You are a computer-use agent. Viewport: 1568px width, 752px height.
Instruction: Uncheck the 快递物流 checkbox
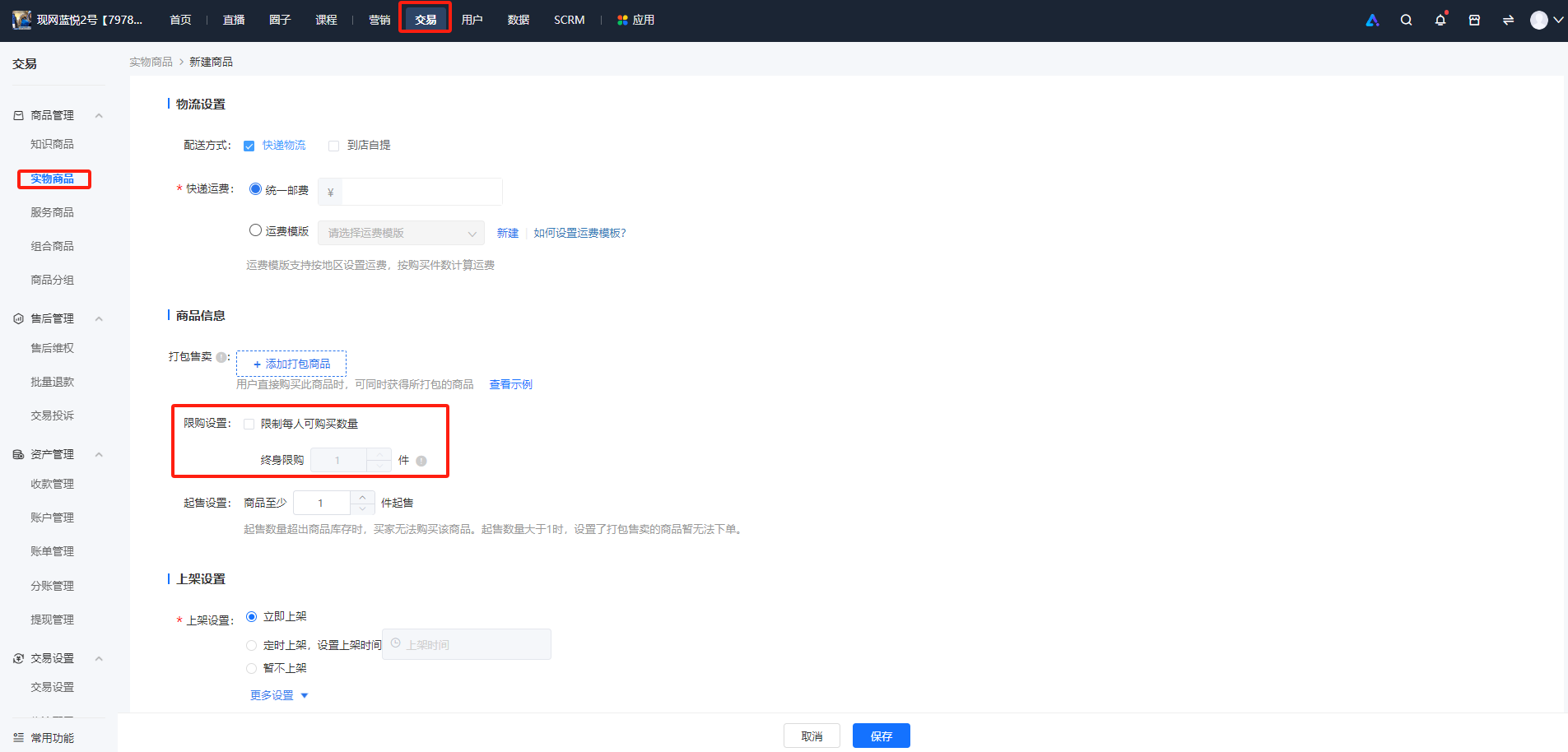(249, 146)
